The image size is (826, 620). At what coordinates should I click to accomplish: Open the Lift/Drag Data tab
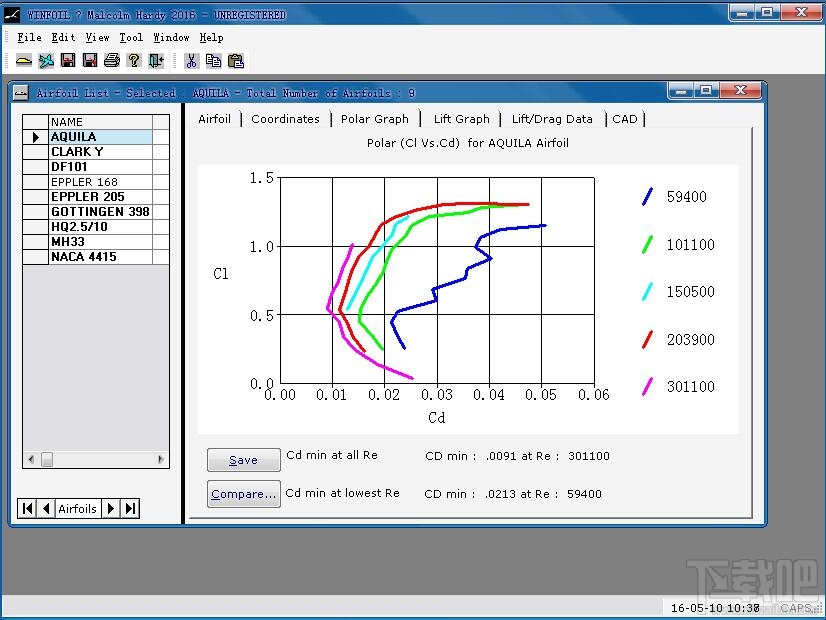pyautogui.click(x=552, y=119)
